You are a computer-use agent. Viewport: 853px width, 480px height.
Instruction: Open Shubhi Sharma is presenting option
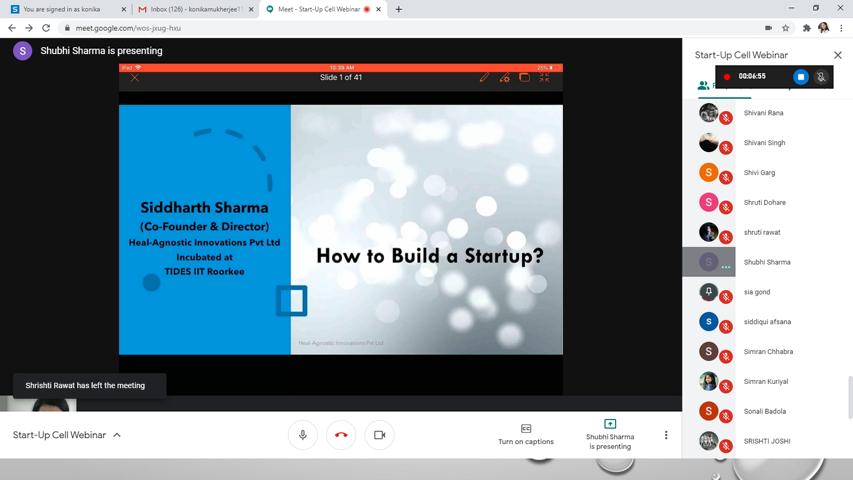610,435
